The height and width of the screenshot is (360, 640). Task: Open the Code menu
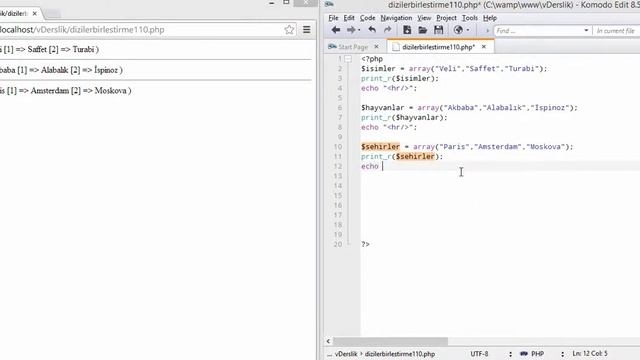367,18
